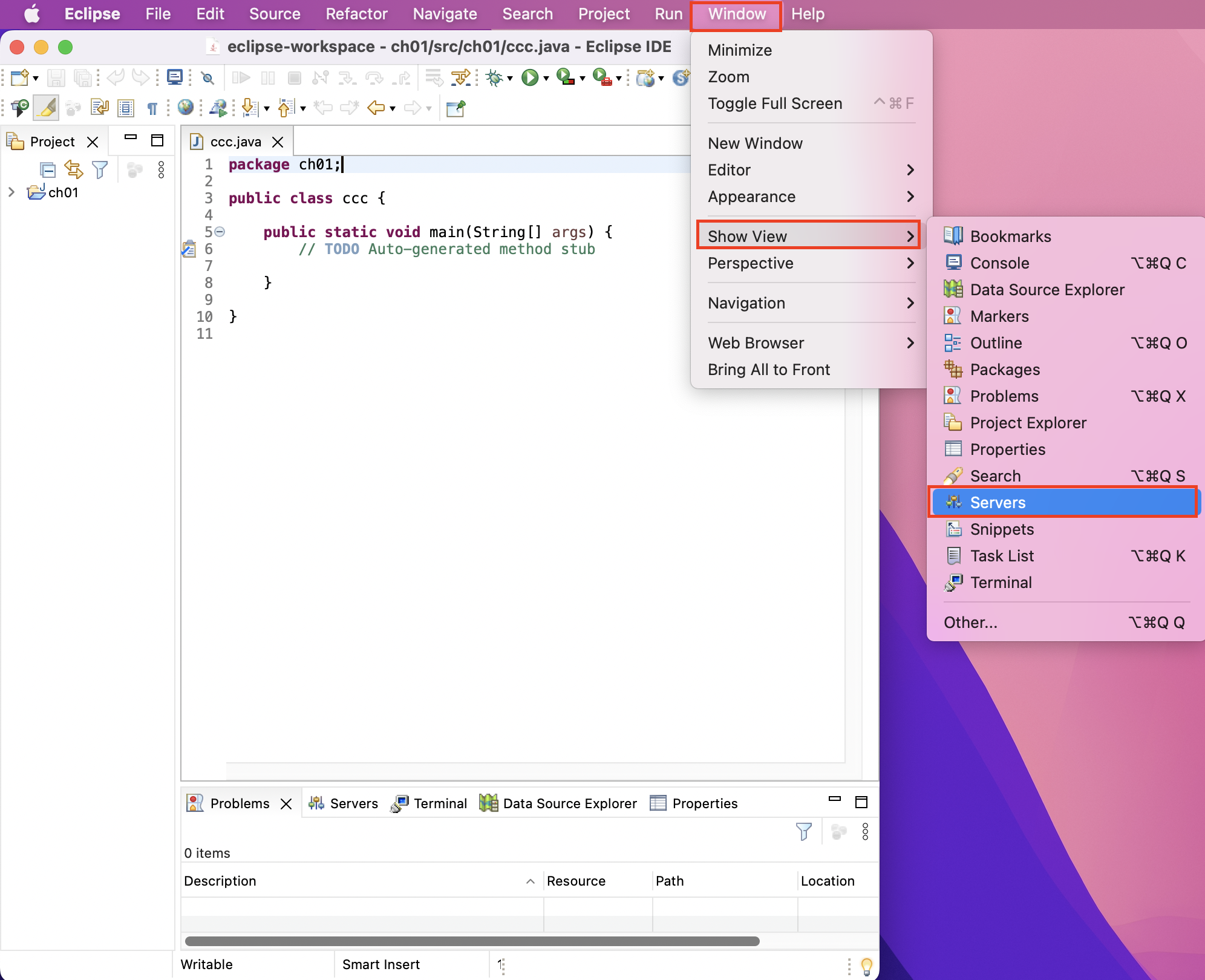Toggle Show Whitespace Characters pilcrow button
This screenshot has width=1205, height=980.
pyautogui.click(x=152, y=108)
